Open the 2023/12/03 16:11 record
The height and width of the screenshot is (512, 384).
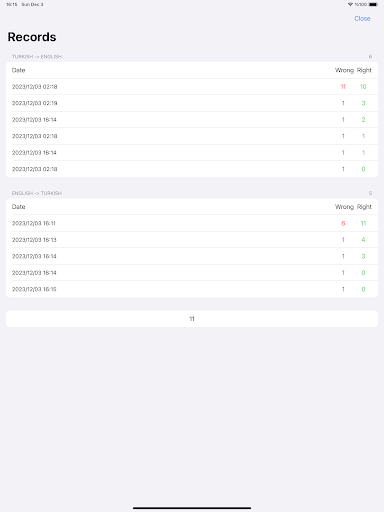(192, 223)
